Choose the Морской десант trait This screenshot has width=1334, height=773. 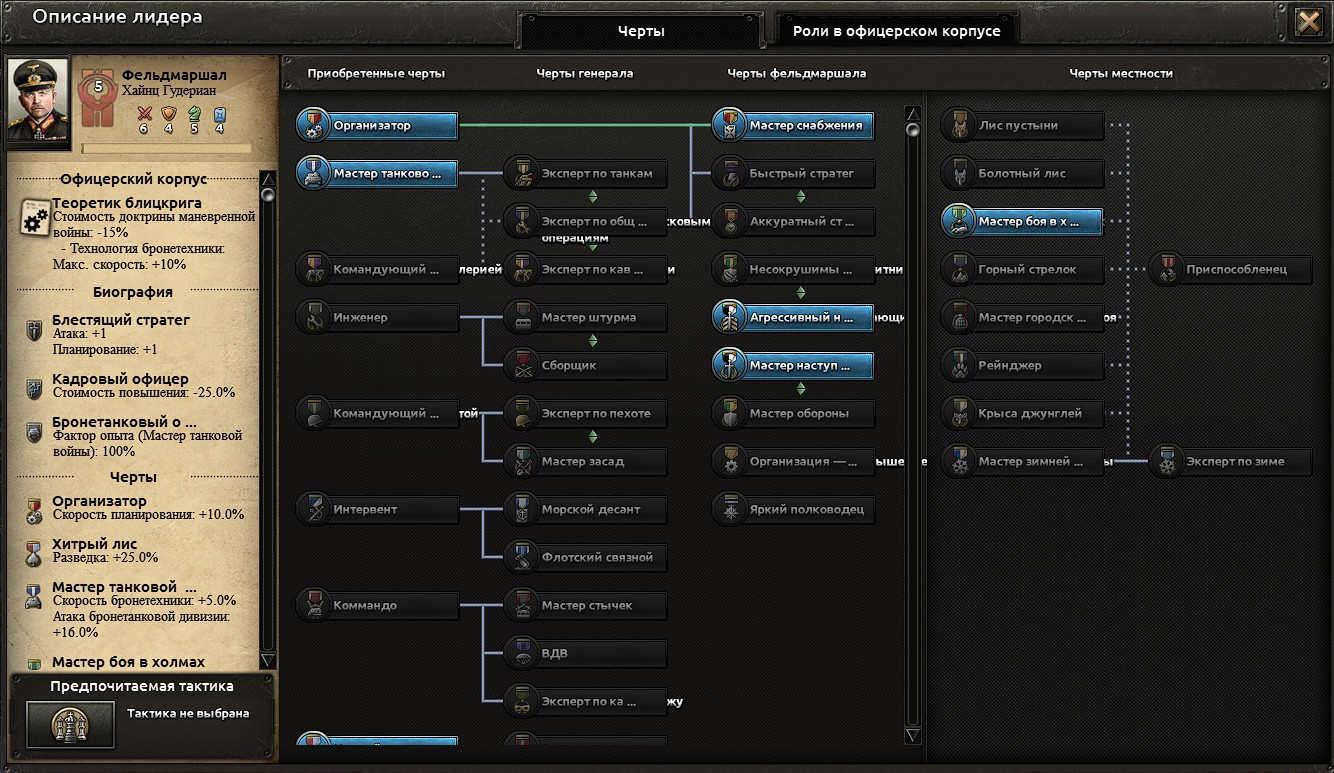586,509
